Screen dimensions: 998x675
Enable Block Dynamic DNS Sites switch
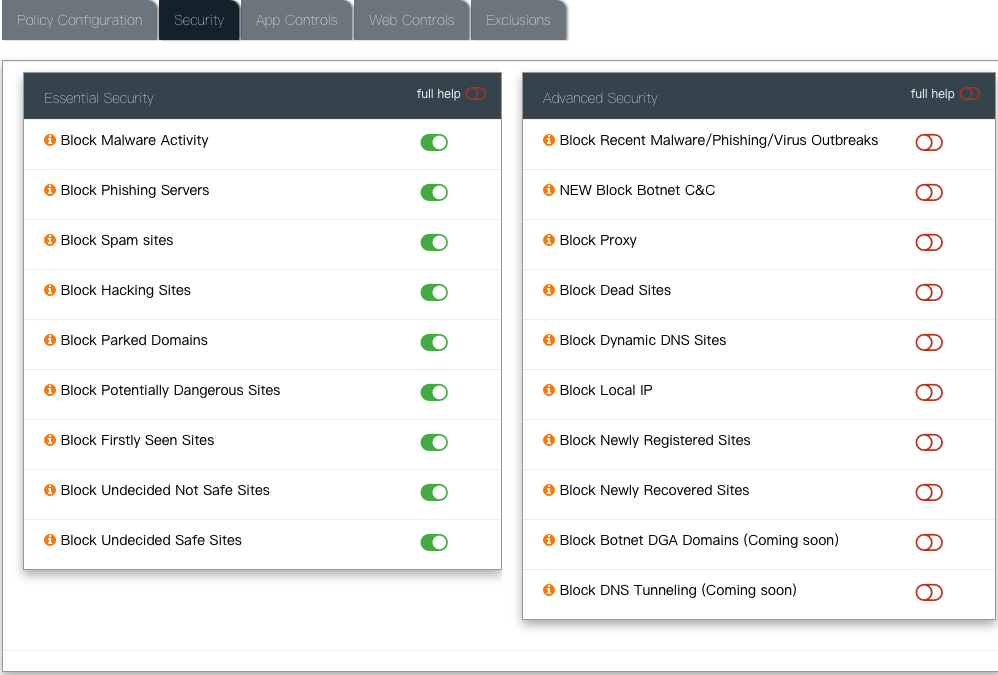pos(929,342)
